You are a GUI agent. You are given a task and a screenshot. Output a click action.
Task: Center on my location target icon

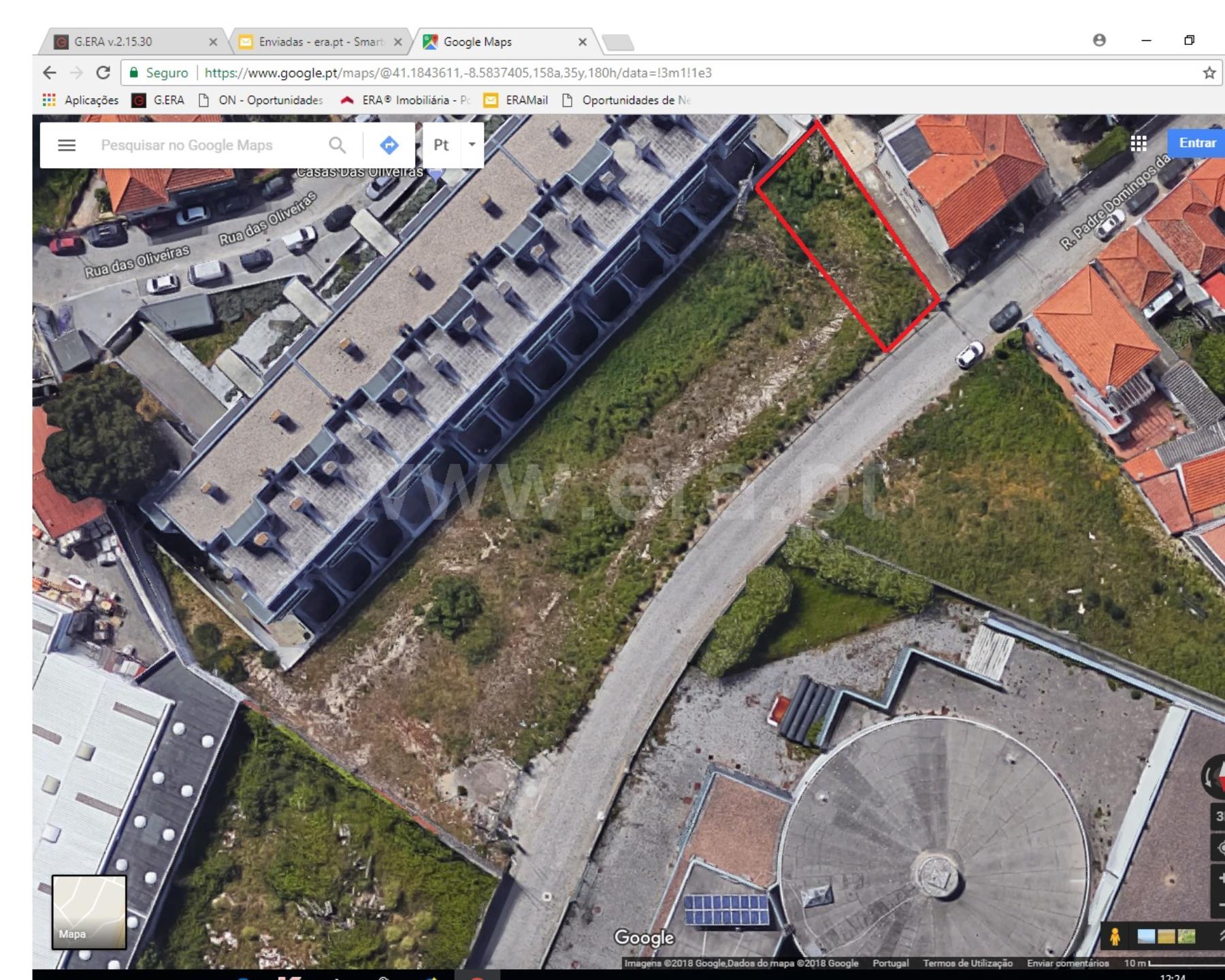tap(1219, 848)
